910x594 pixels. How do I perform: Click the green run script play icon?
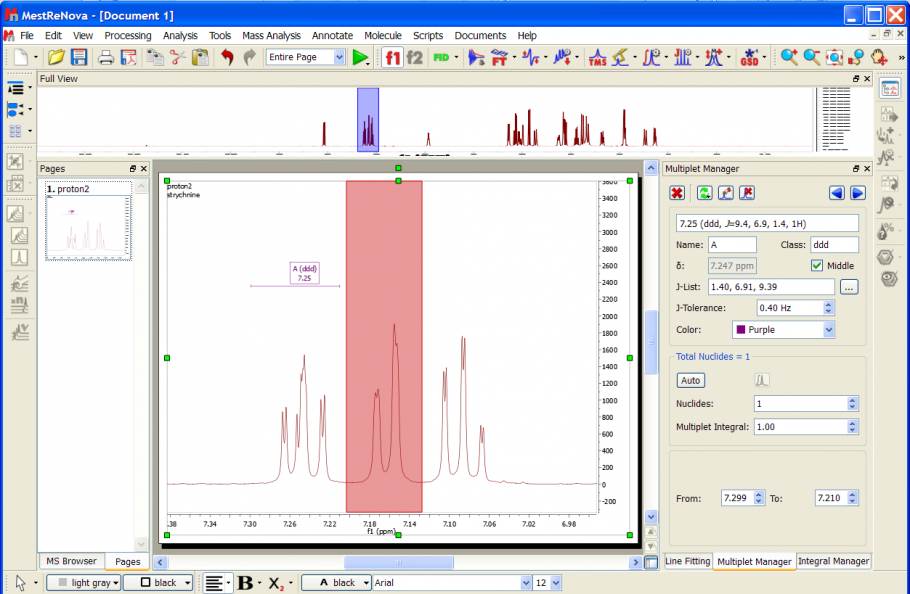[x=359, y=57]
